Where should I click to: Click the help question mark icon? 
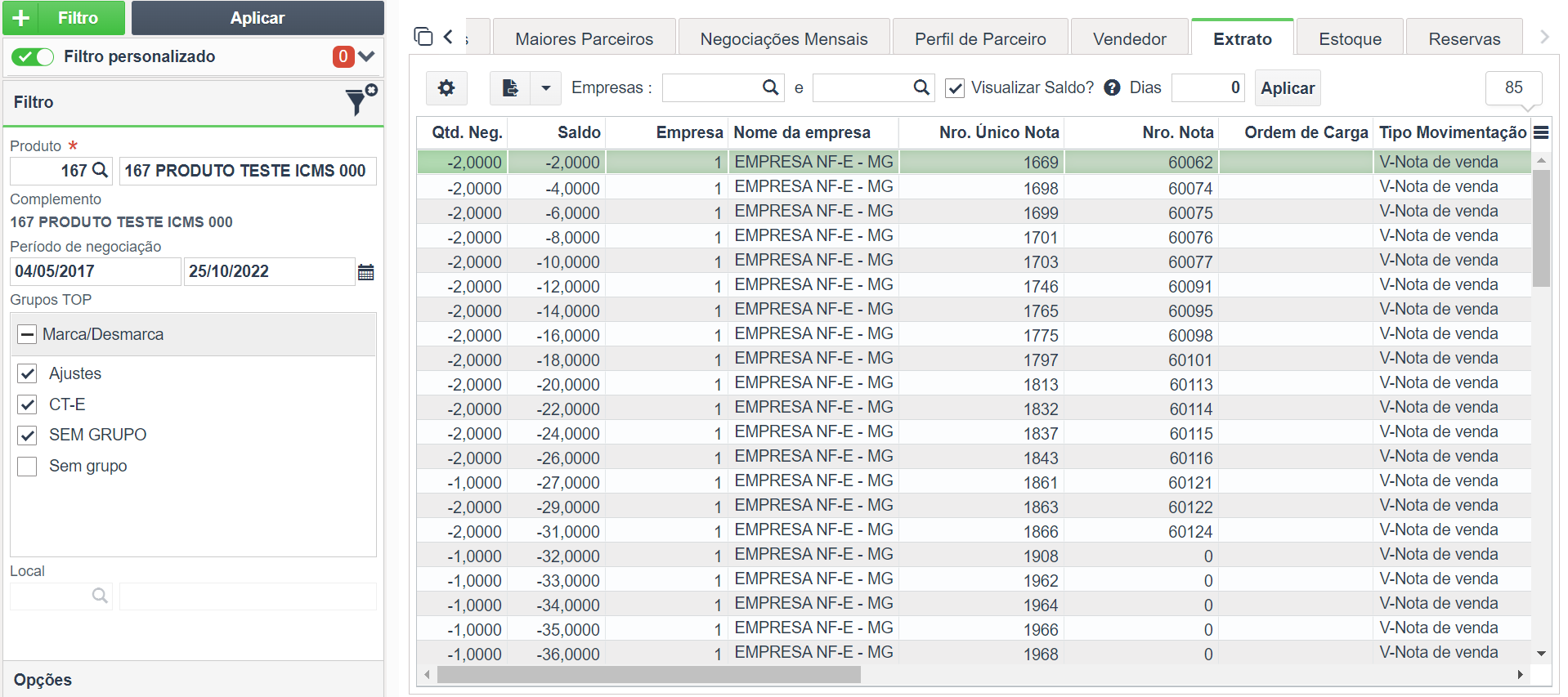tap(1112, 87)
